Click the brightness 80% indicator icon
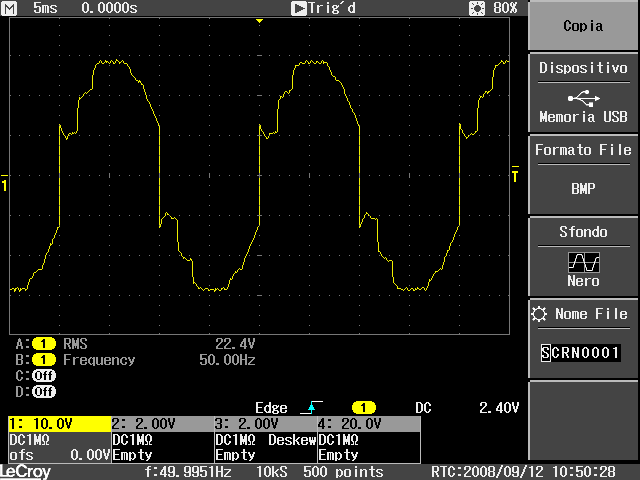The height and width of the screenshot is (480, 640). point(477,8)
